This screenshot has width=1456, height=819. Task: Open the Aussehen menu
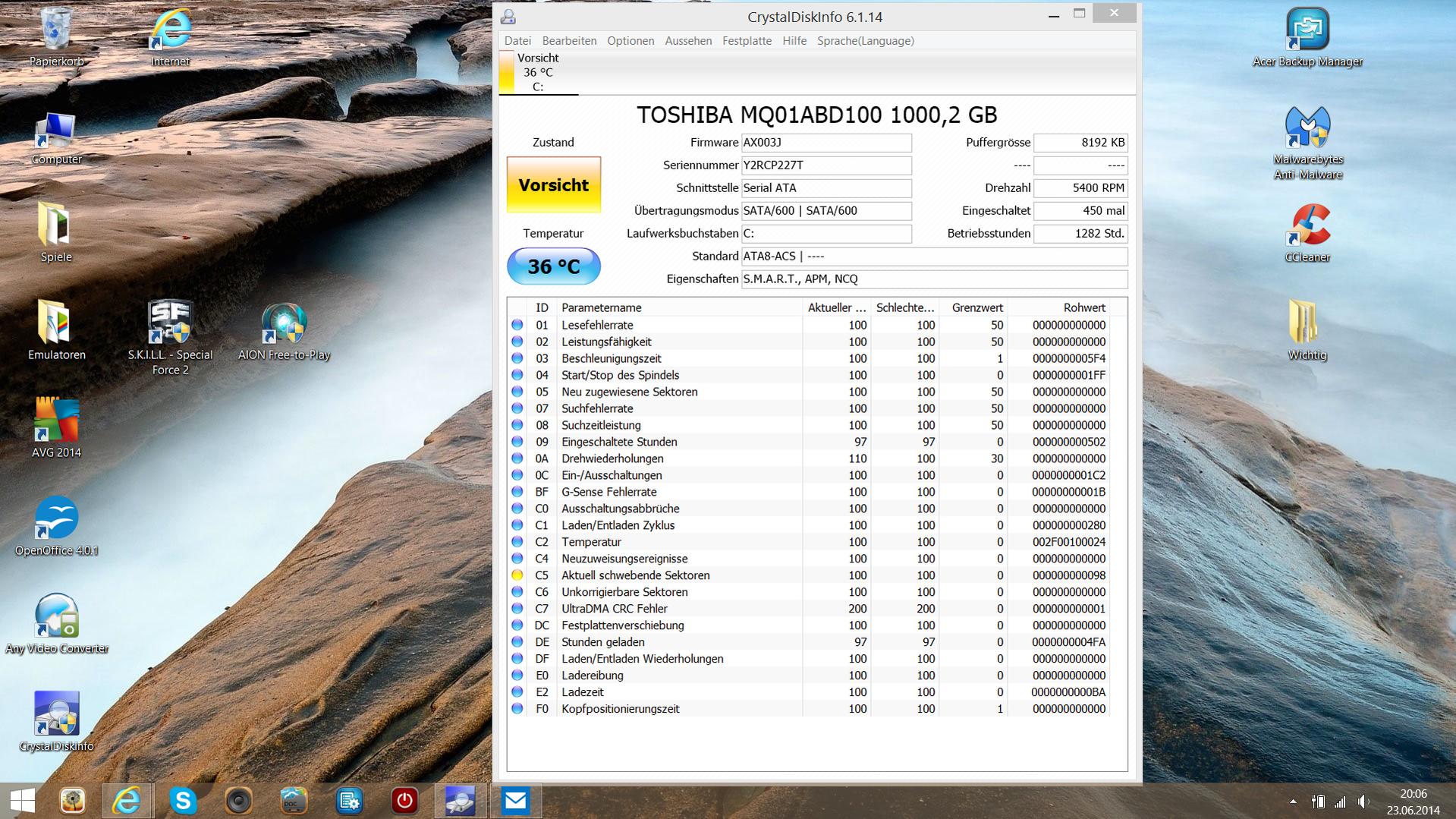688,41
